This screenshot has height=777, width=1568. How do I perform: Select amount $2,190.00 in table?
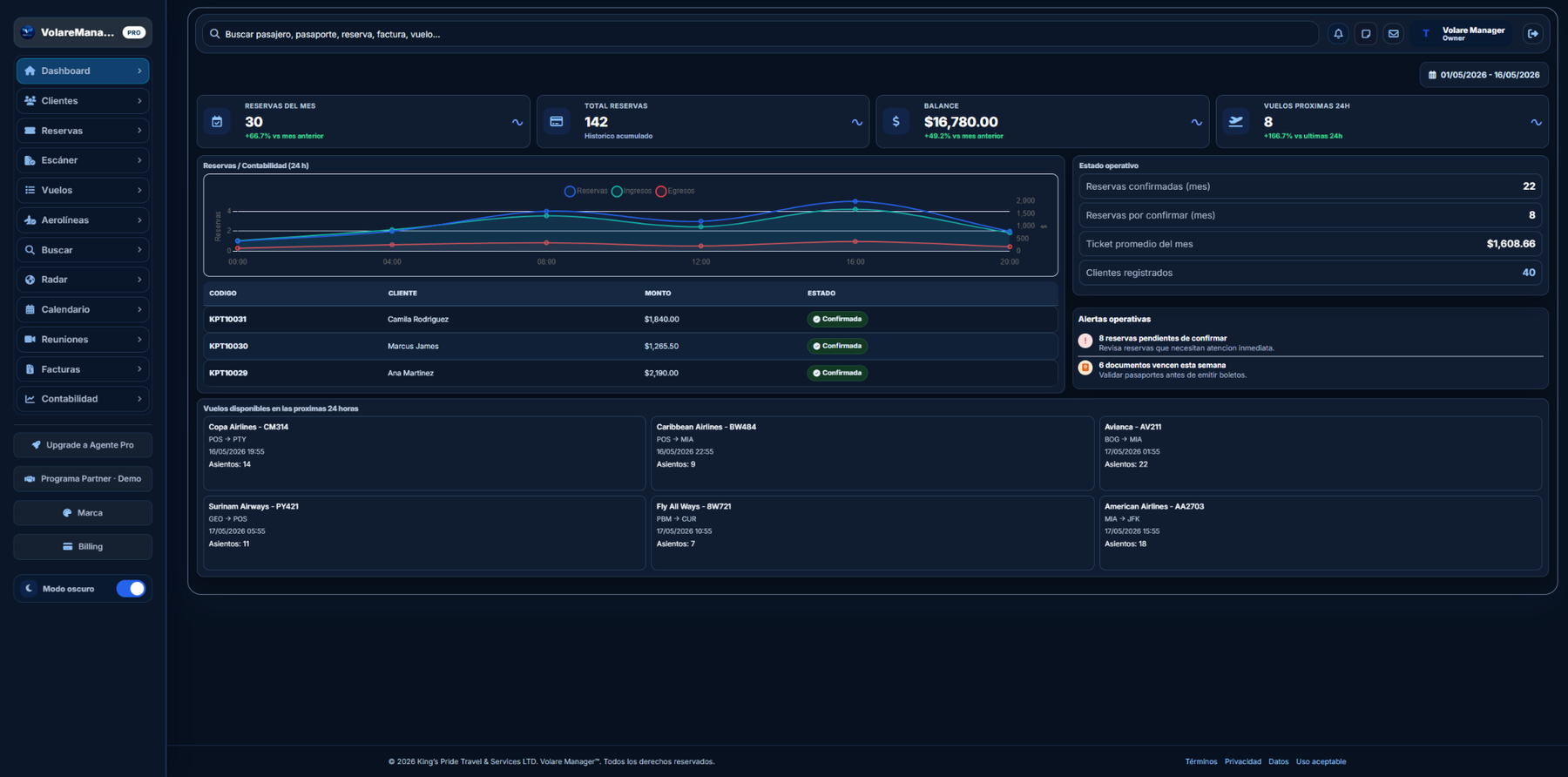661,373
